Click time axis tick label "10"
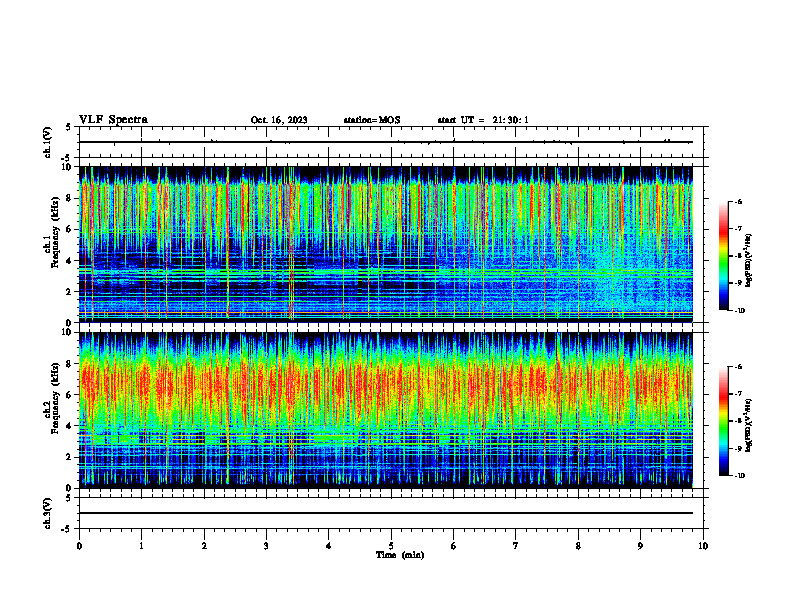The width and height of the screenshot is (792, 612). [703, 546]
